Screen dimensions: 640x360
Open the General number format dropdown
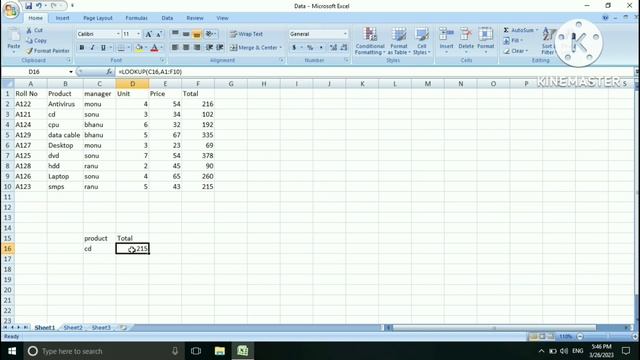[345, 34]
